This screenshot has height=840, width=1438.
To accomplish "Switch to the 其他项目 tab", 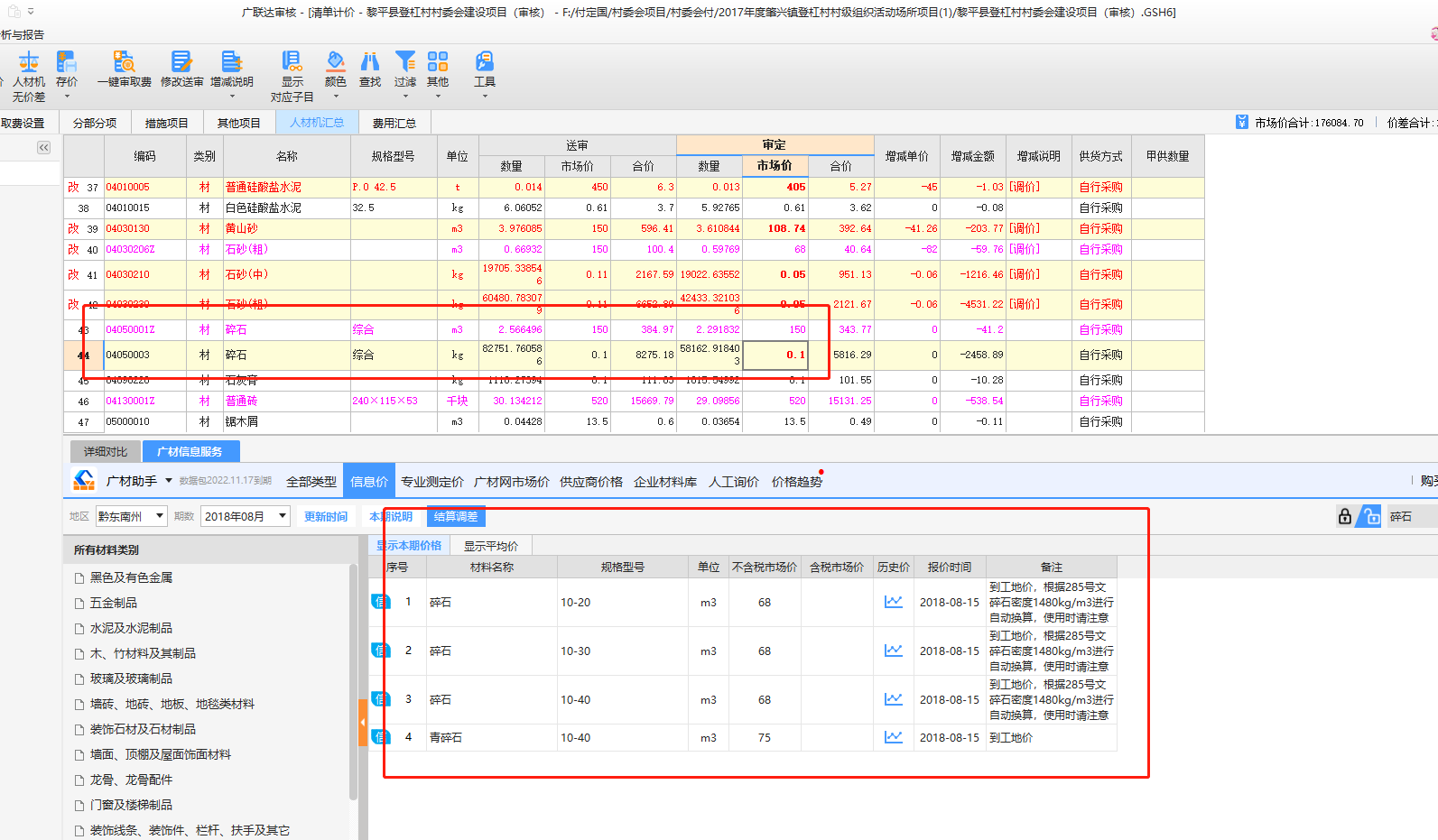I will 239,123.
